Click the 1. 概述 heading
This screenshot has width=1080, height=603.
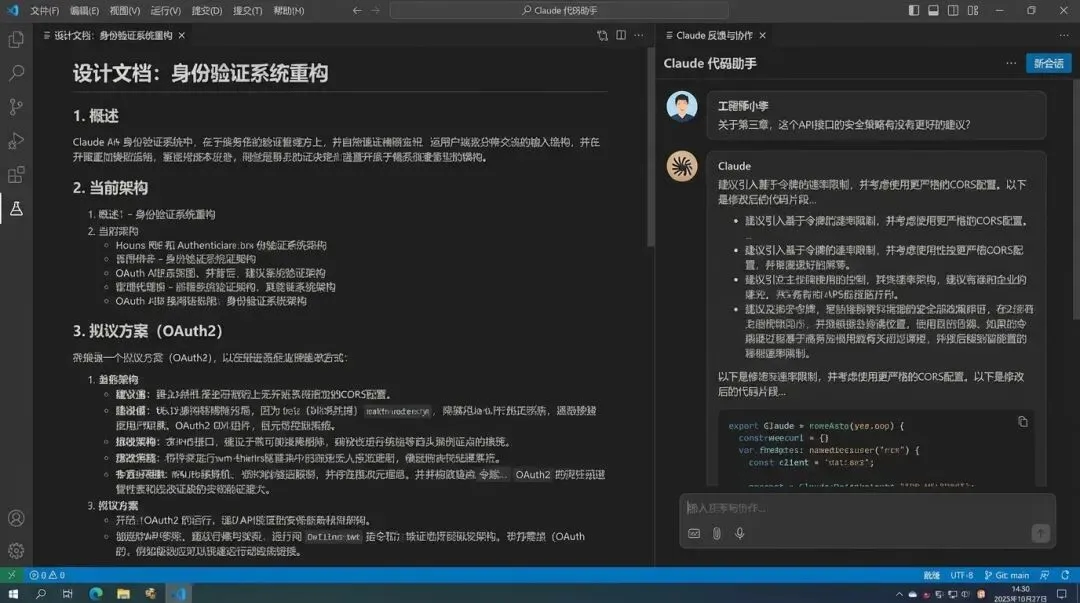click(x=96, y=116)
